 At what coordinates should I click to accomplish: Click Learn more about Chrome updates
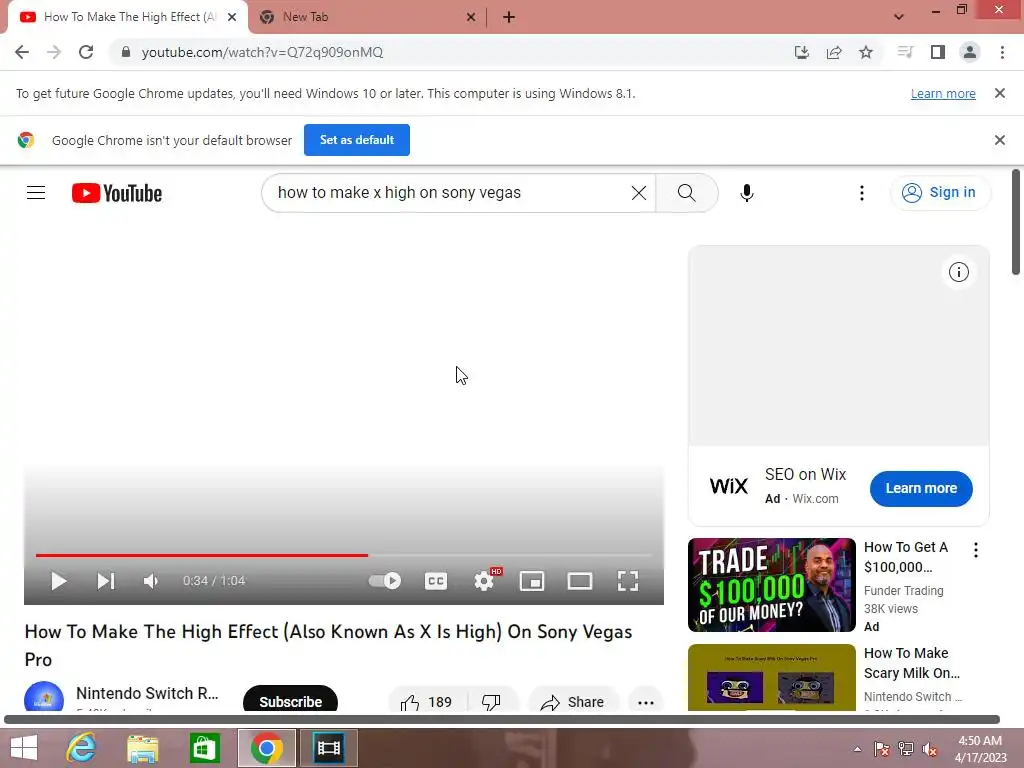(943, 93)
